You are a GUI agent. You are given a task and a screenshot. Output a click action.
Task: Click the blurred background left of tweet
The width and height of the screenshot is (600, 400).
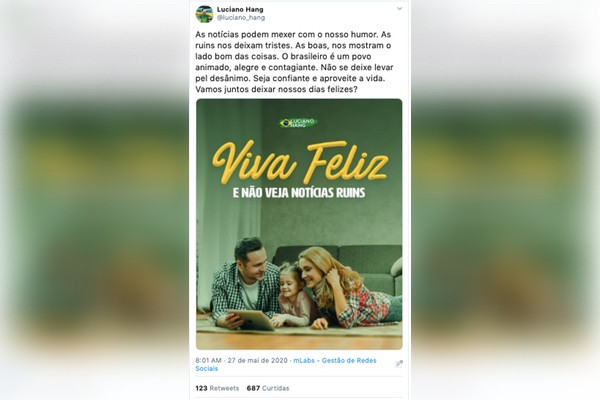pyautogui.click(x=95, y=200)
